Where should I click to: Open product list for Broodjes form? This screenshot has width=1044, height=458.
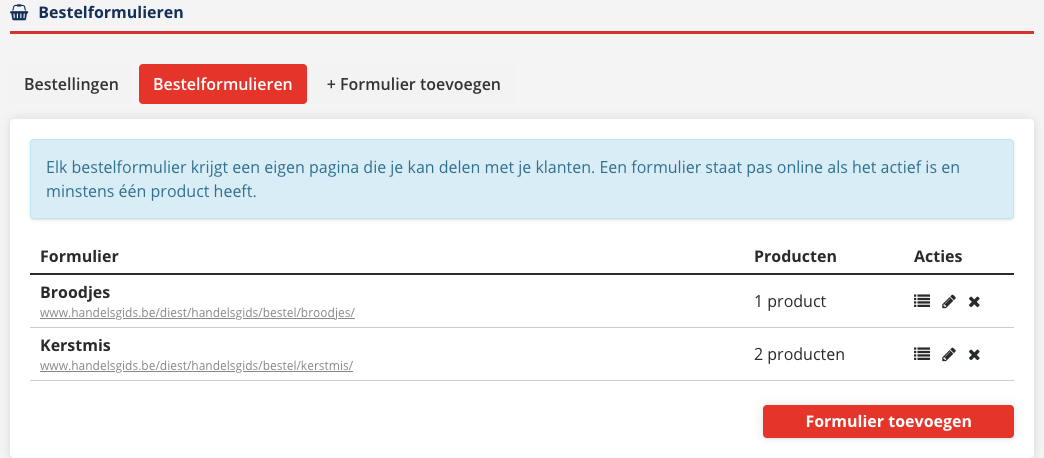pos(921,302)
